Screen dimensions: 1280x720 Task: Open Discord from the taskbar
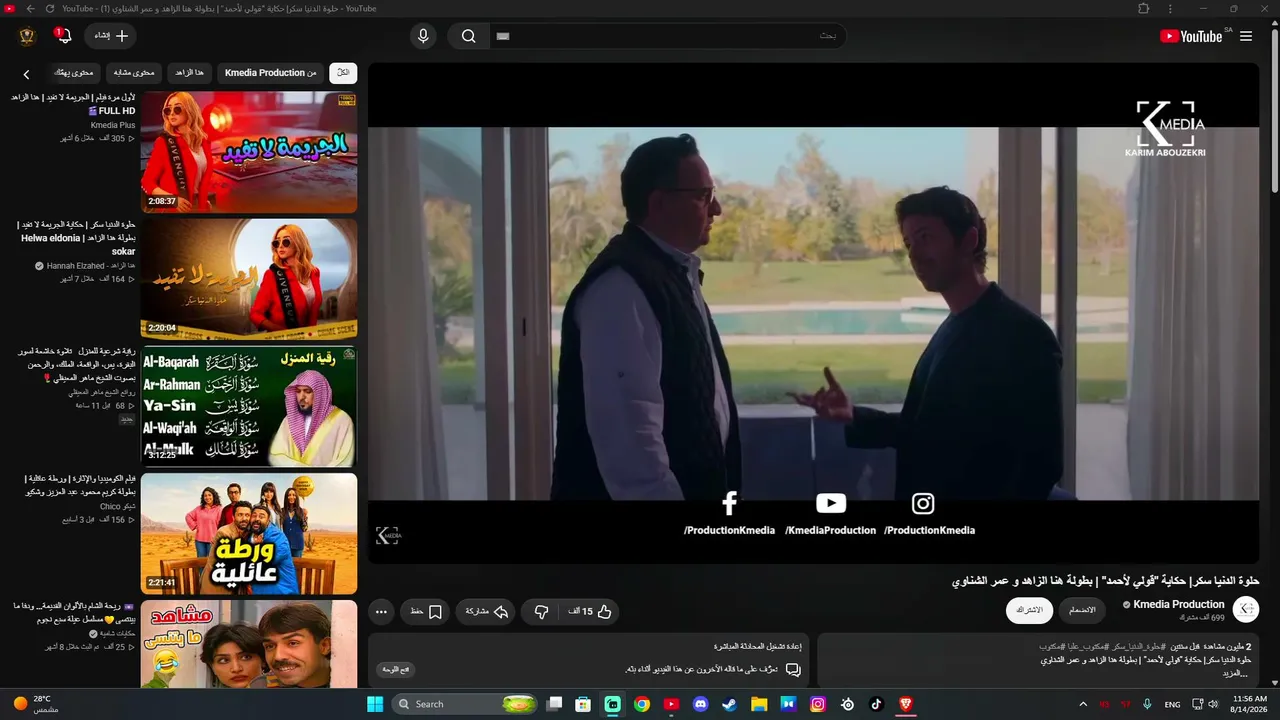coord(700,704)
